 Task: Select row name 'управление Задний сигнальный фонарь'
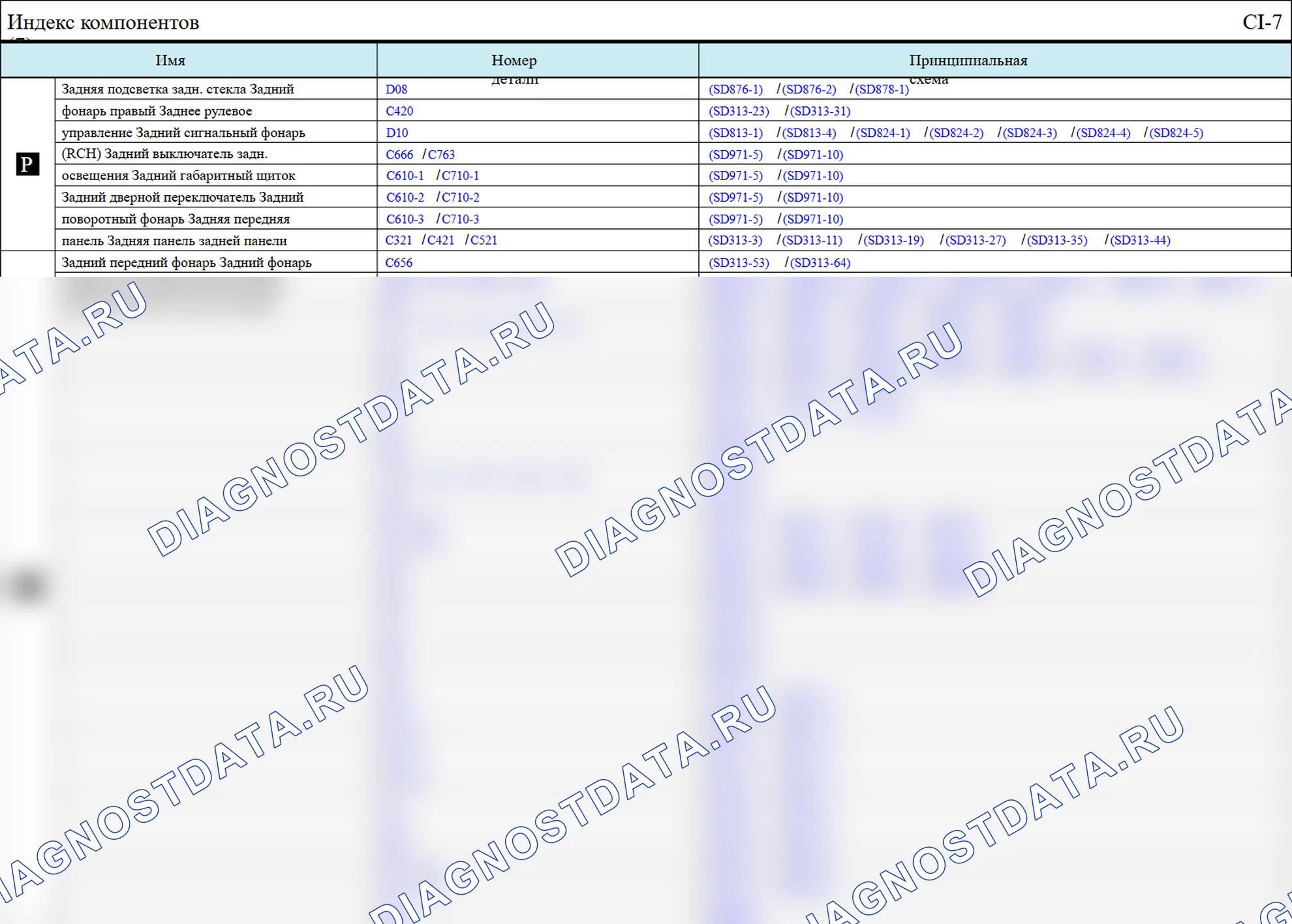tap(183, 133)
